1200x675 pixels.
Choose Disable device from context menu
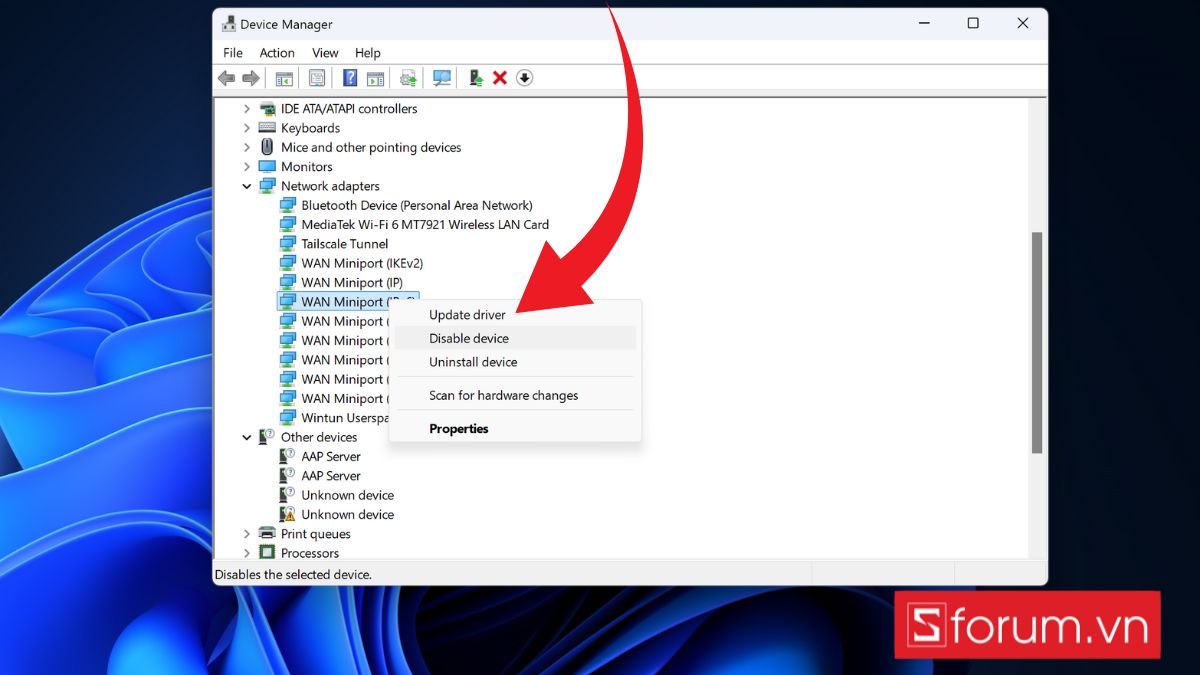(515, 338)
